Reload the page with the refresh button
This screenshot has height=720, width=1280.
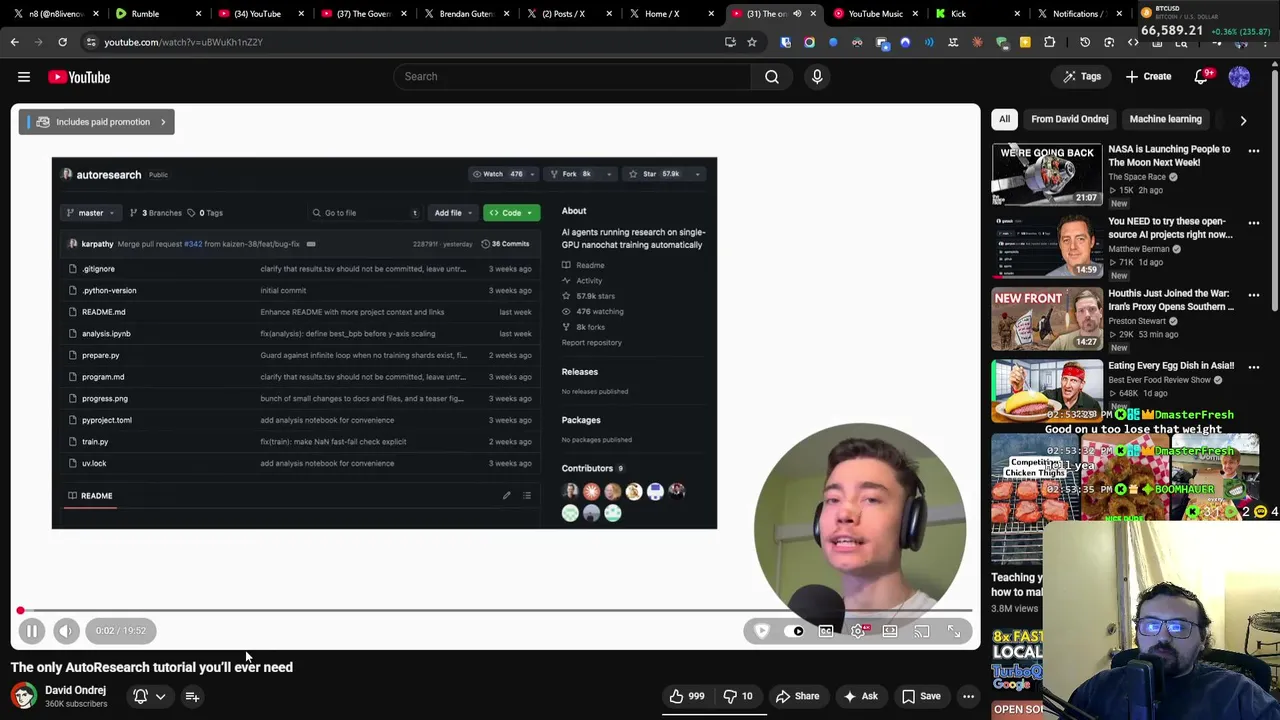62,42
